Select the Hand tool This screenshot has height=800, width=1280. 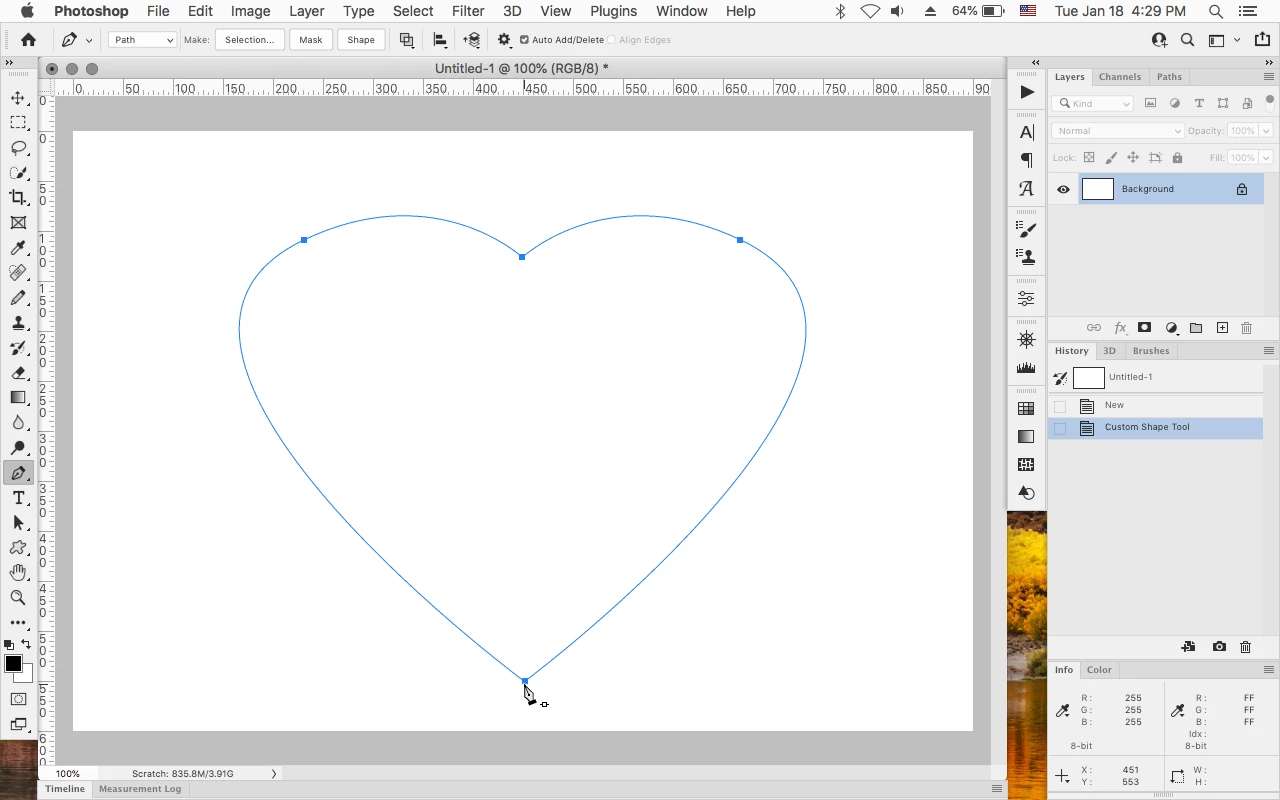[18, 573]
